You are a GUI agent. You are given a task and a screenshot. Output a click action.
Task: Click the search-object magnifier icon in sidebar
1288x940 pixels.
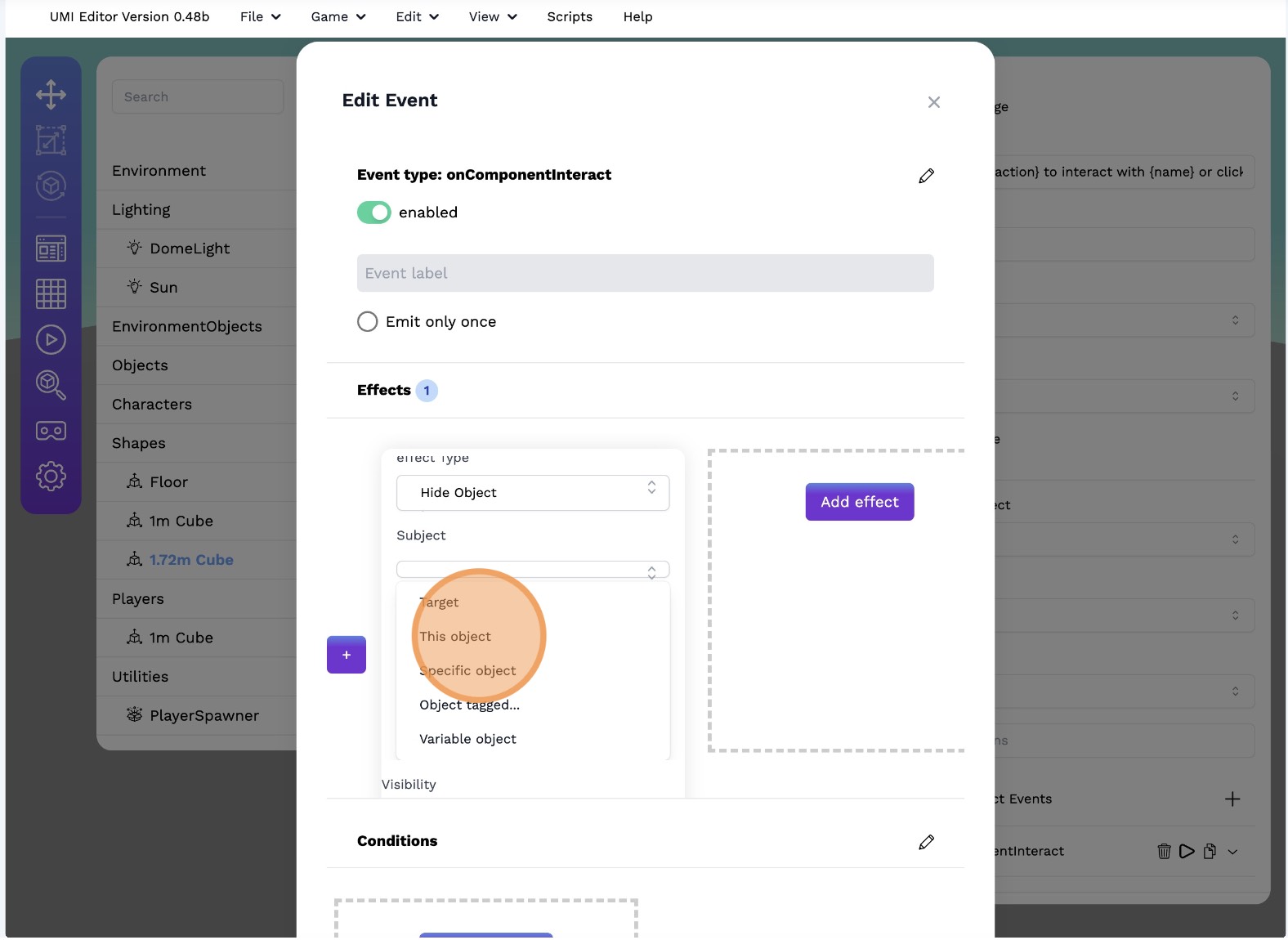[51, 385]
